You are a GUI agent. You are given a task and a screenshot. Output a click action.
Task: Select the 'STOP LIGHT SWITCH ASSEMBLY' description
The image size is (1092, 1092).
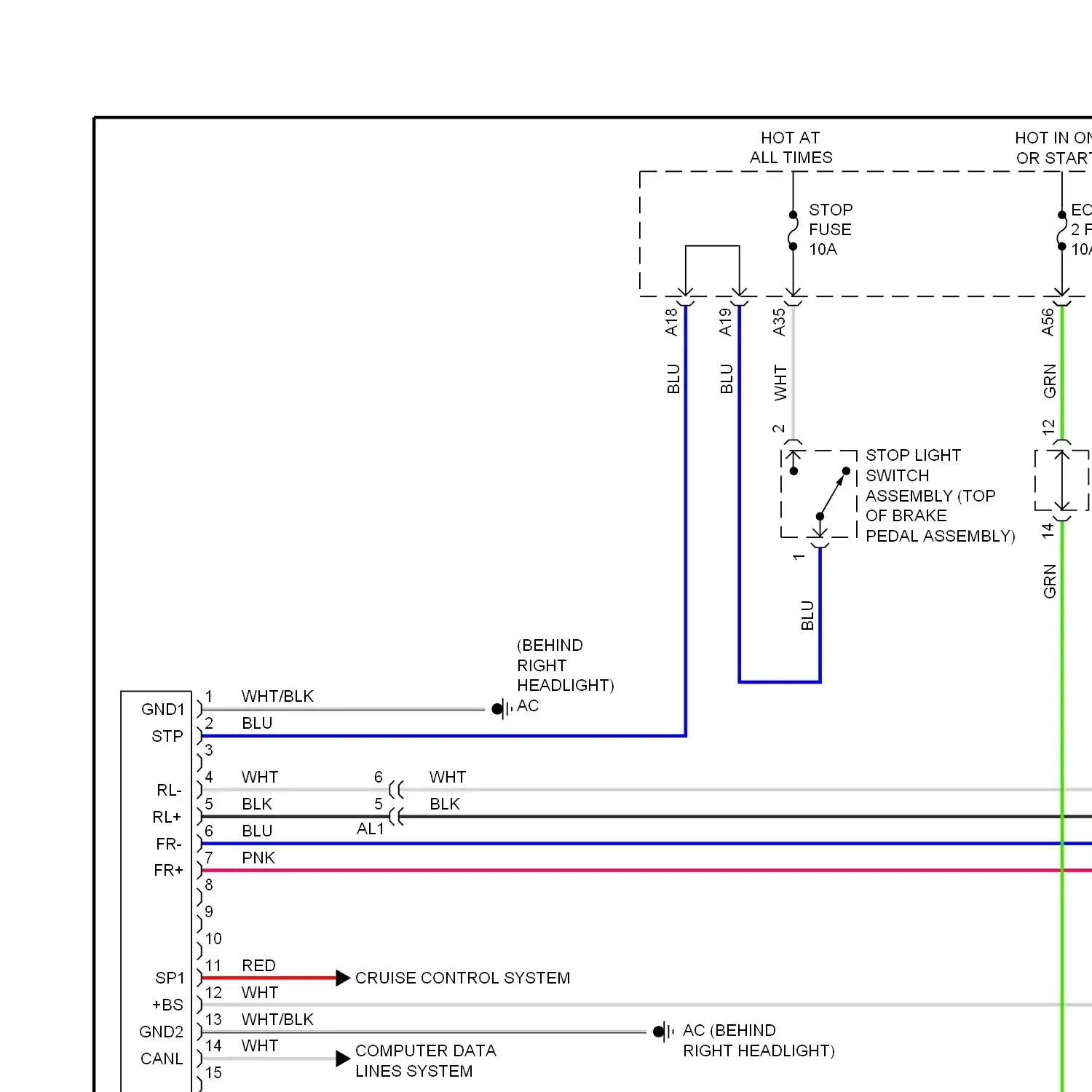(x=940, y=496)
